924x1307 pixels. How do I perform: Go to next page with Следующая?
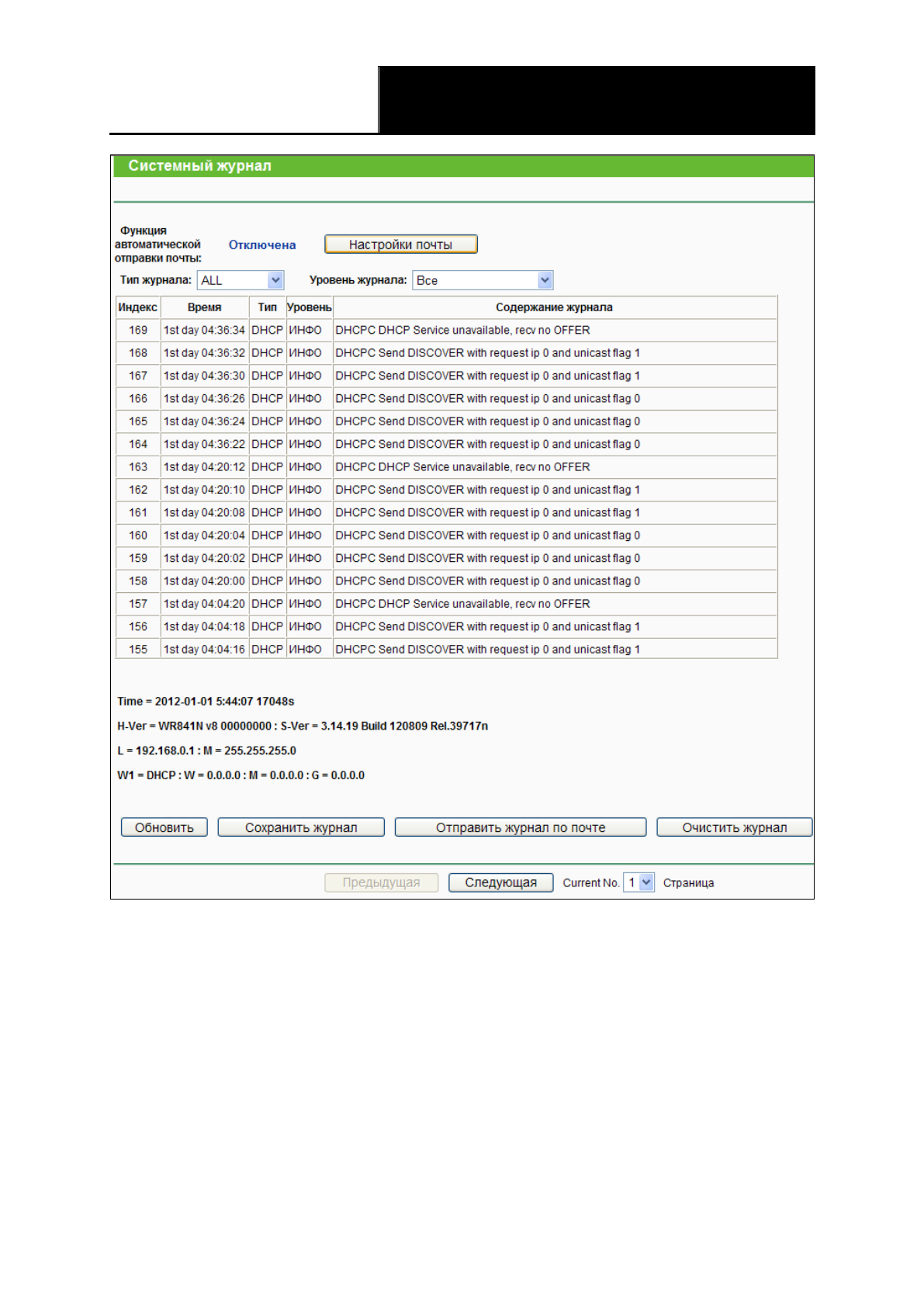(500, 882)
